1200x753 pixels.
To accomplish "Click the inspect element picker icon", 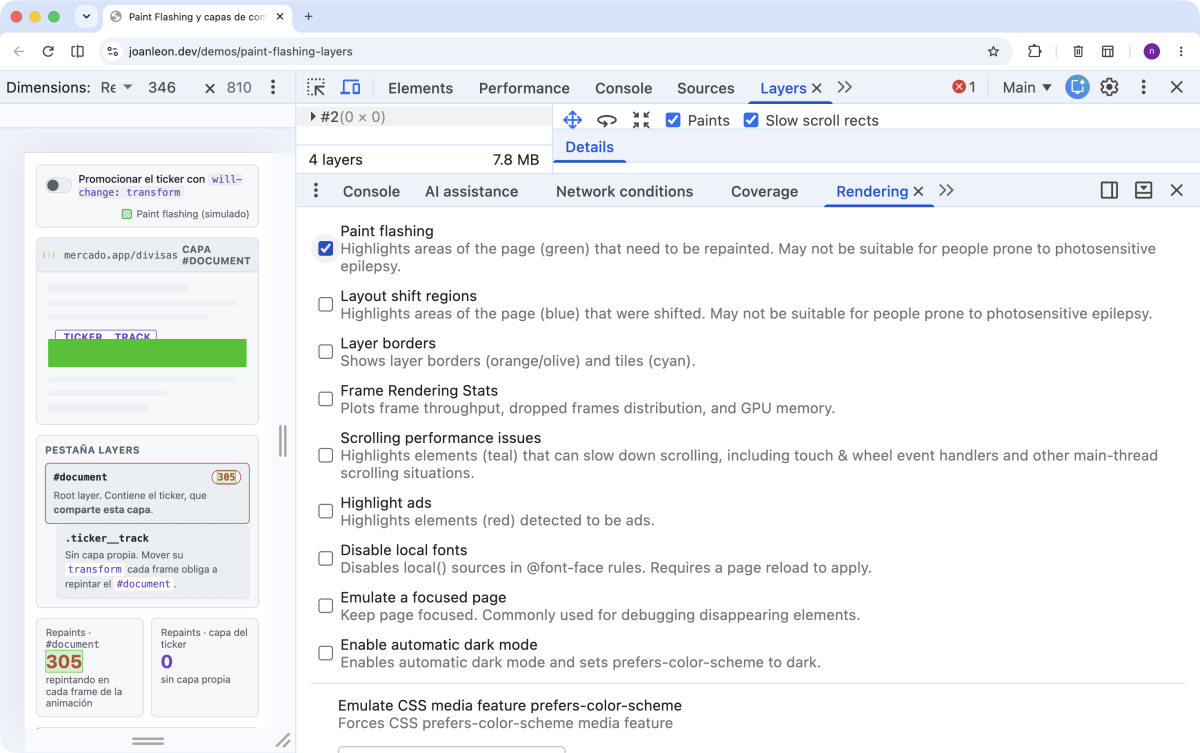I will pyautogui.click(x=316, y=88).
